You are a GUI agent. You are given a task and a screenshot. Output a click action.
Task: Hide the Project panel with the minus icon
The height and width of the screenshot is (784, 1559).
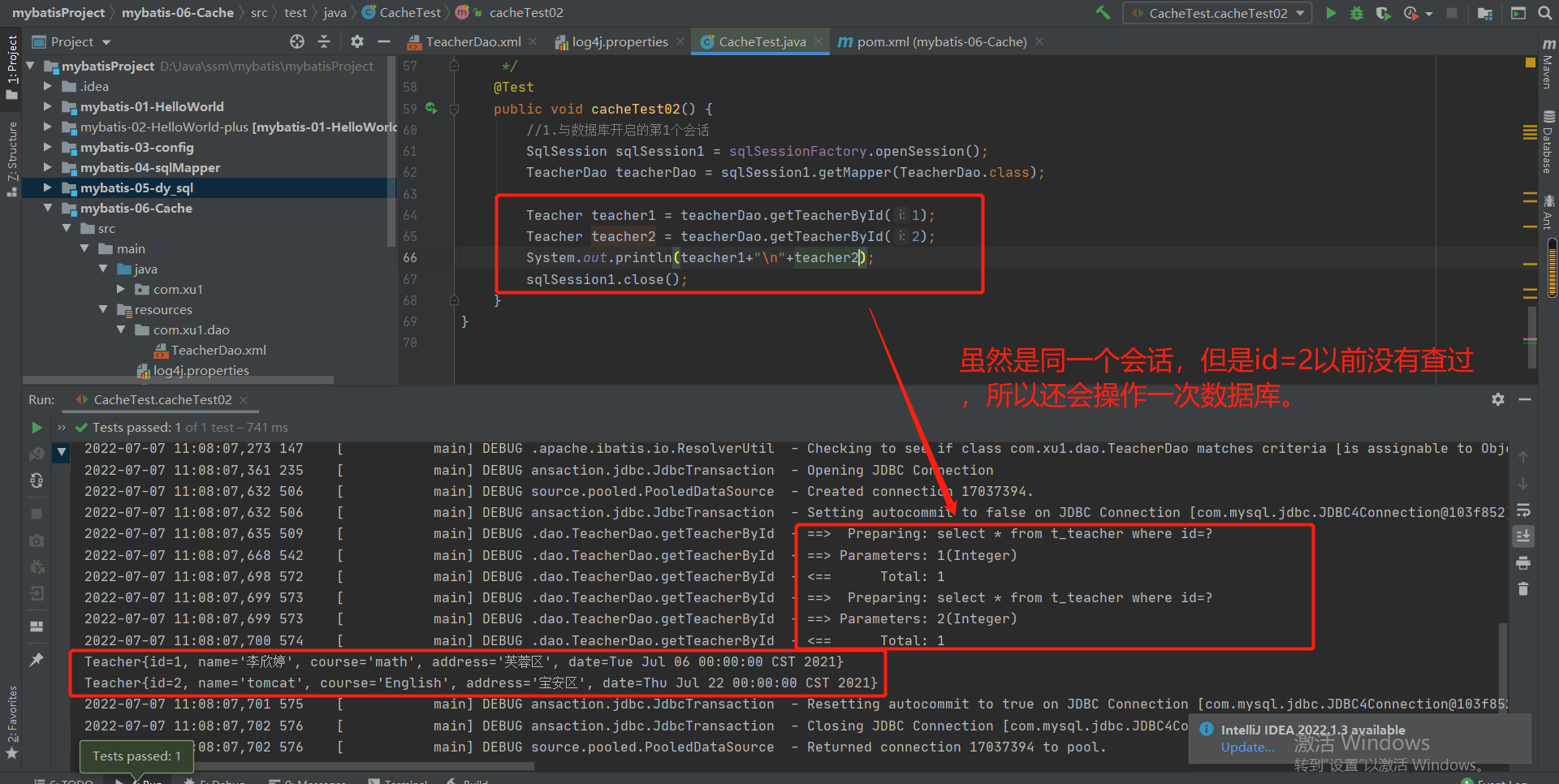[384, 41]
